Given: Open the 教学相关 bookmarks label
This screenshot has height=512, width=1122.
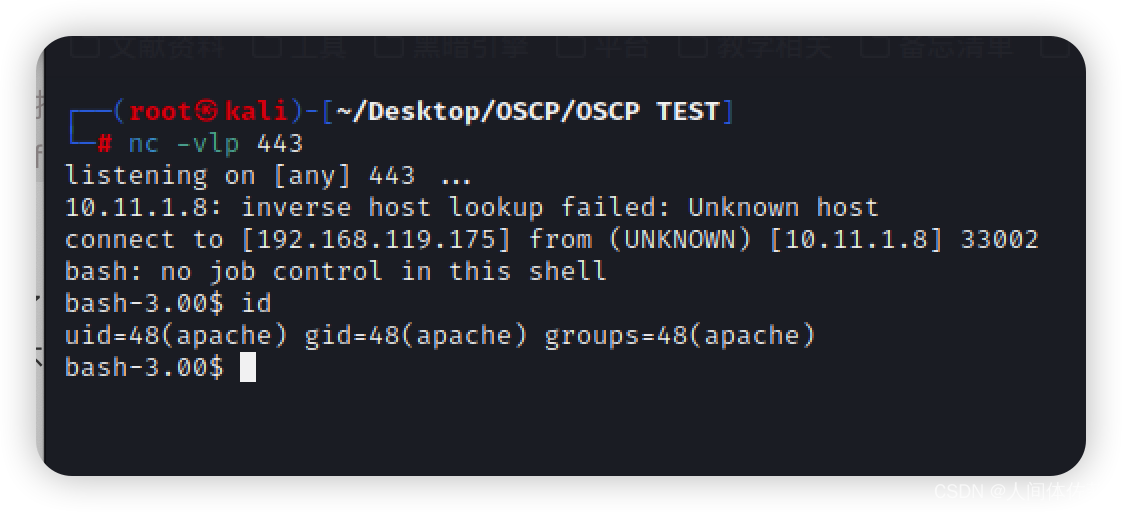Looking at the screenshot, I should tap(775, 46).
